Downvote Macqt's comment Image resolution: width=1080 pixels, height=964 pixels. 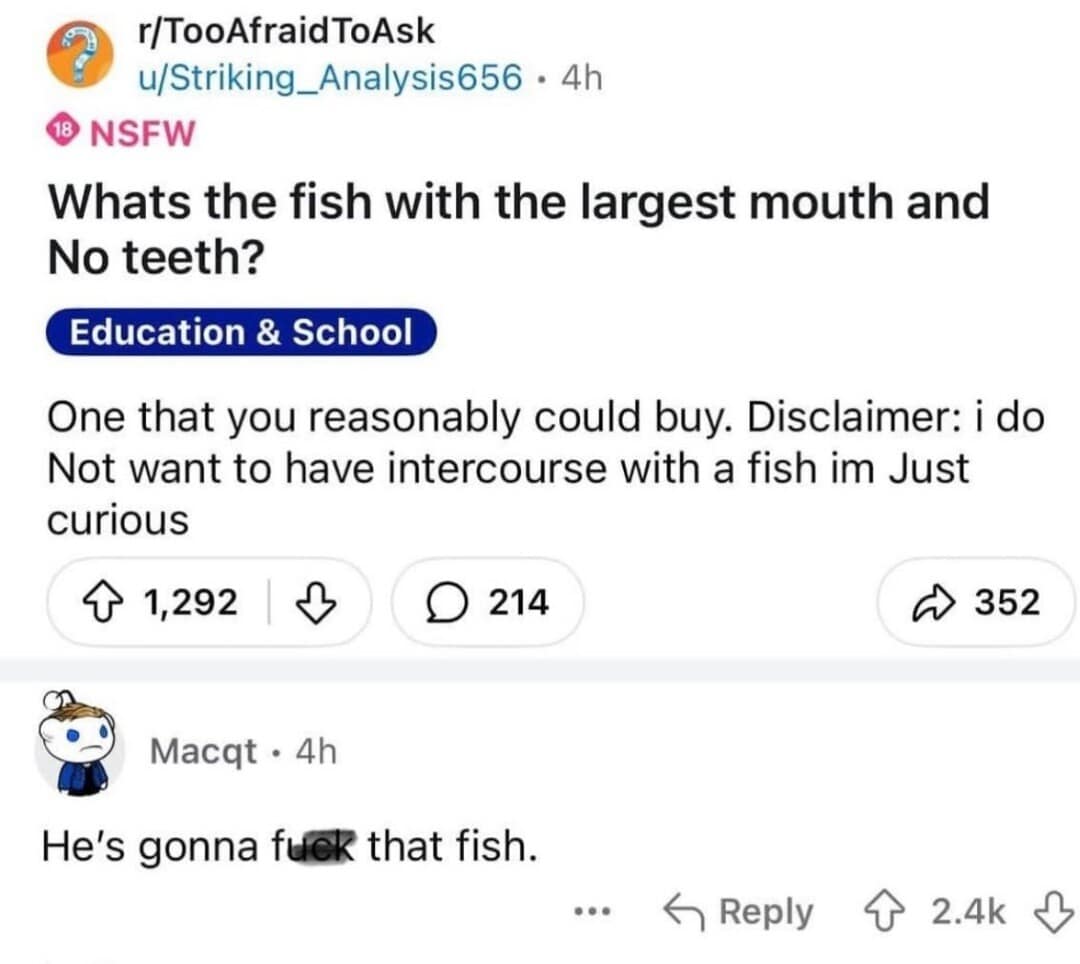coord(1053,911)
